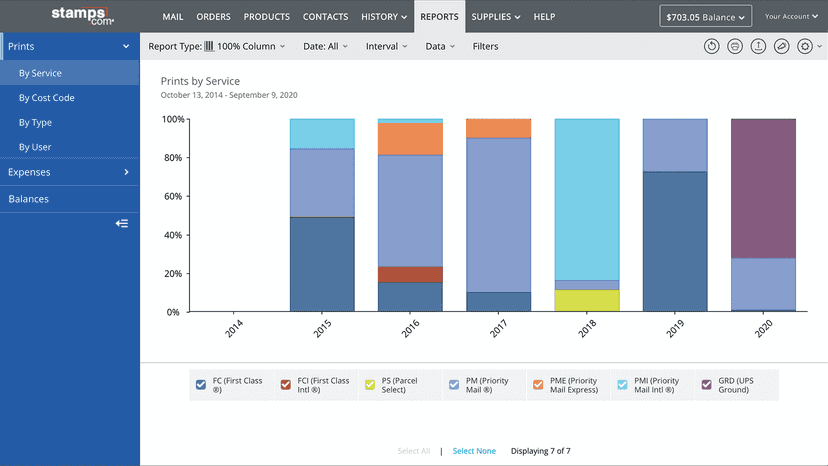Collapse the sidebar with the arrow icon

tap(122, 223)
